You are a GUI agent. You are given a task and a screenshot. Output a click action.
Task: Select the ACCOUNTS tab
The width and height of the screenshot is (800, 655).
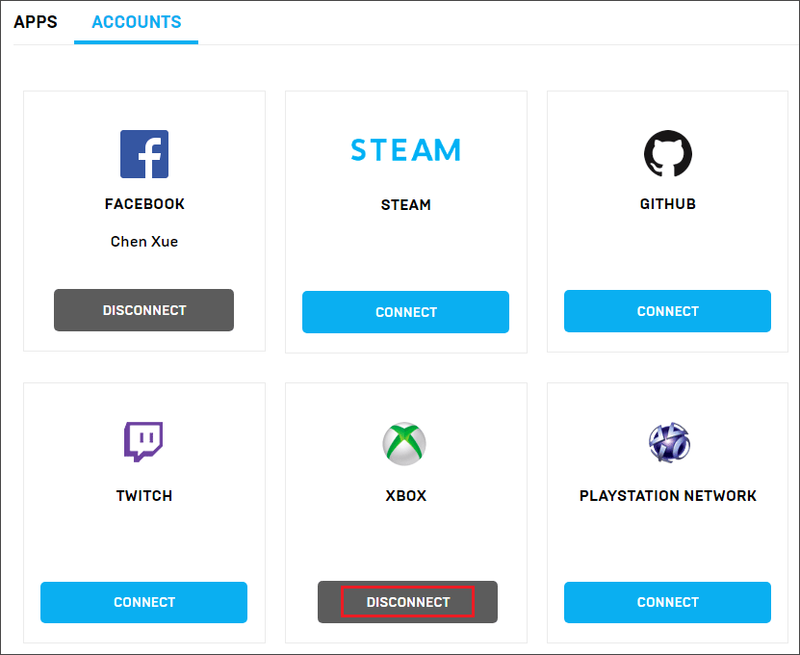point(136,22)
